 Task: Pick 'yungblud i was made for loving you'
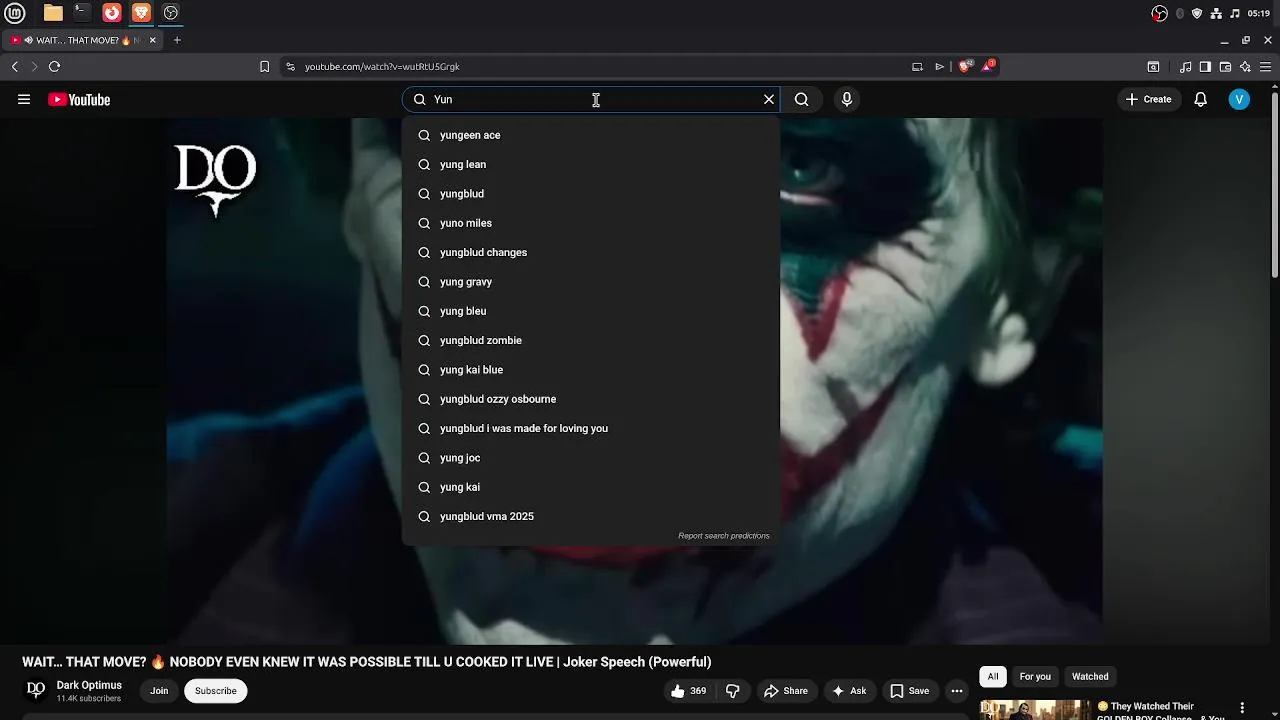pyautogui.click(x=591, y=428)
